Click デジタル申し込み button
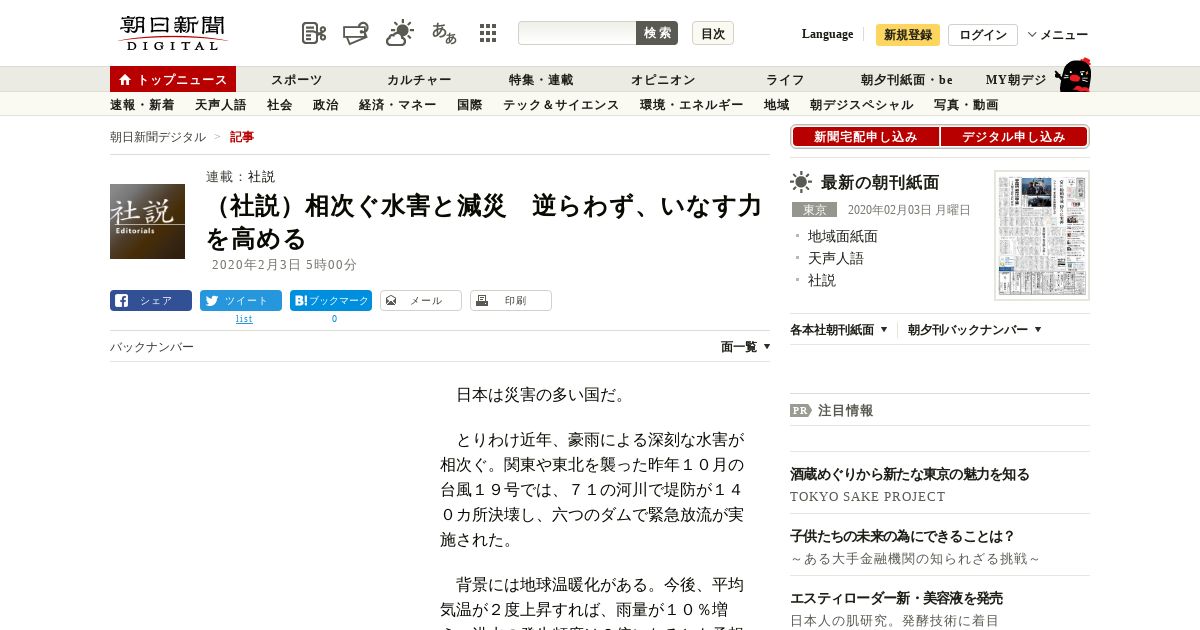The height and width of the screenshot is (630, 1200). click(1014, 137)
